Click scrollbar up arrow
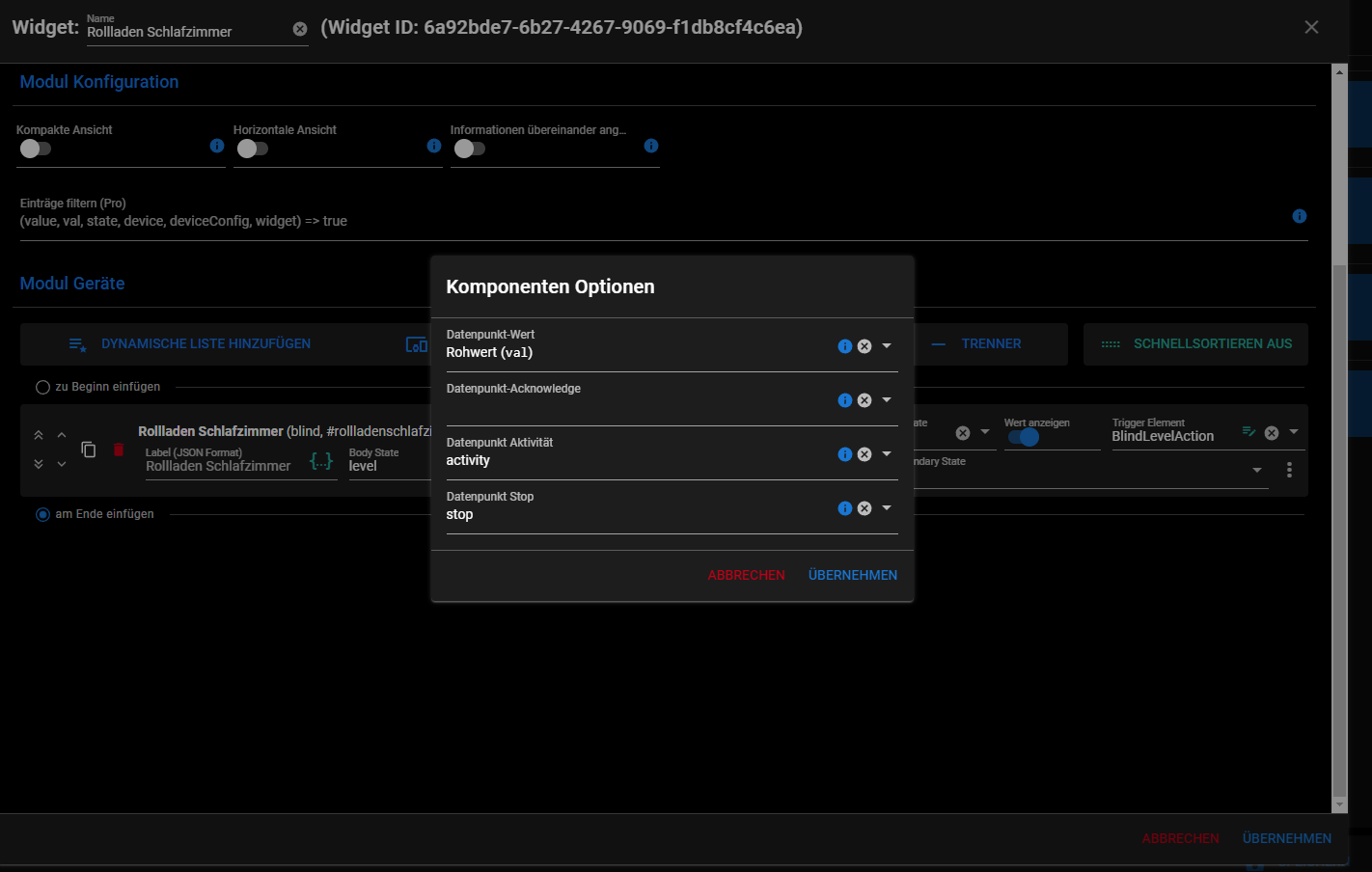Image resolution: width=1372 pixels, height=872 pixels. click(1339, 71)
